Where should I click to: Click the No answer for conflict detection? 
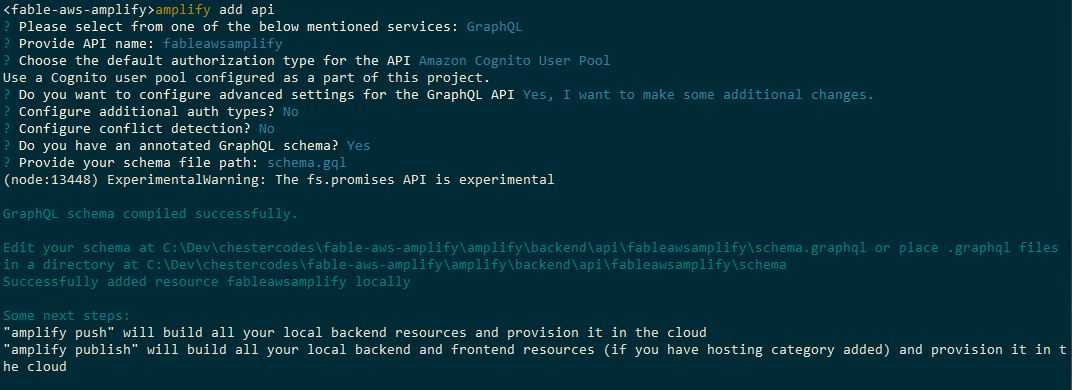[x=267, y=129]
